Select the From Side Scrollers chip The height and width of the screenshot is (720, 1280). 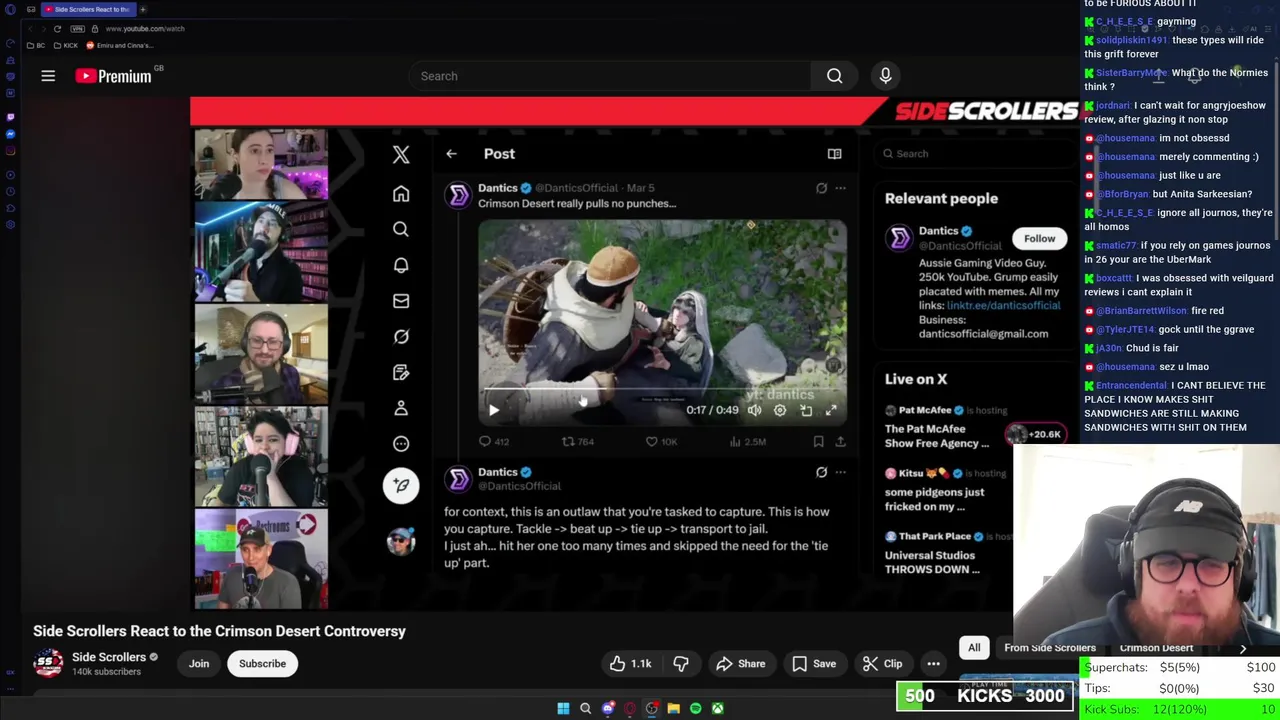pos(1050,648)
